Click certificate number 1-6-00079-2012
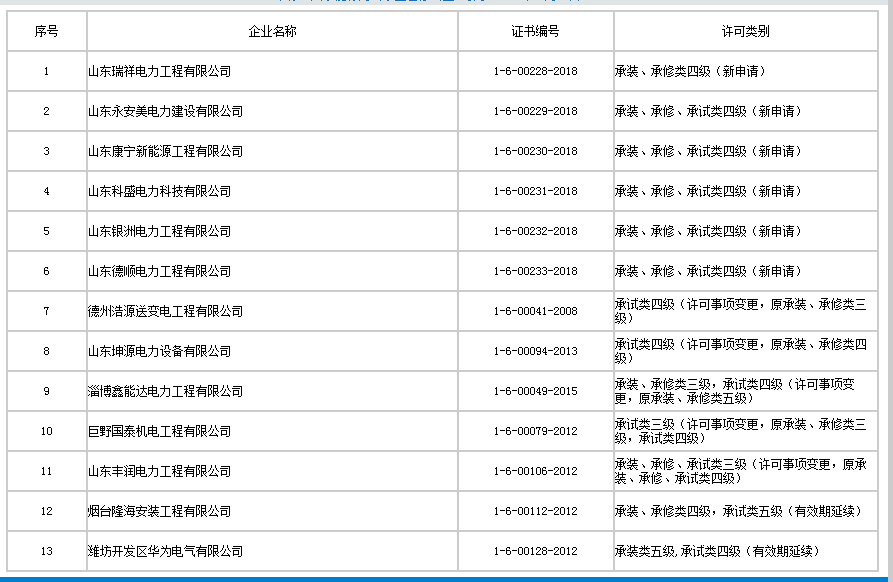This screenshot has width=893, height=582. (x=535, y=431)
